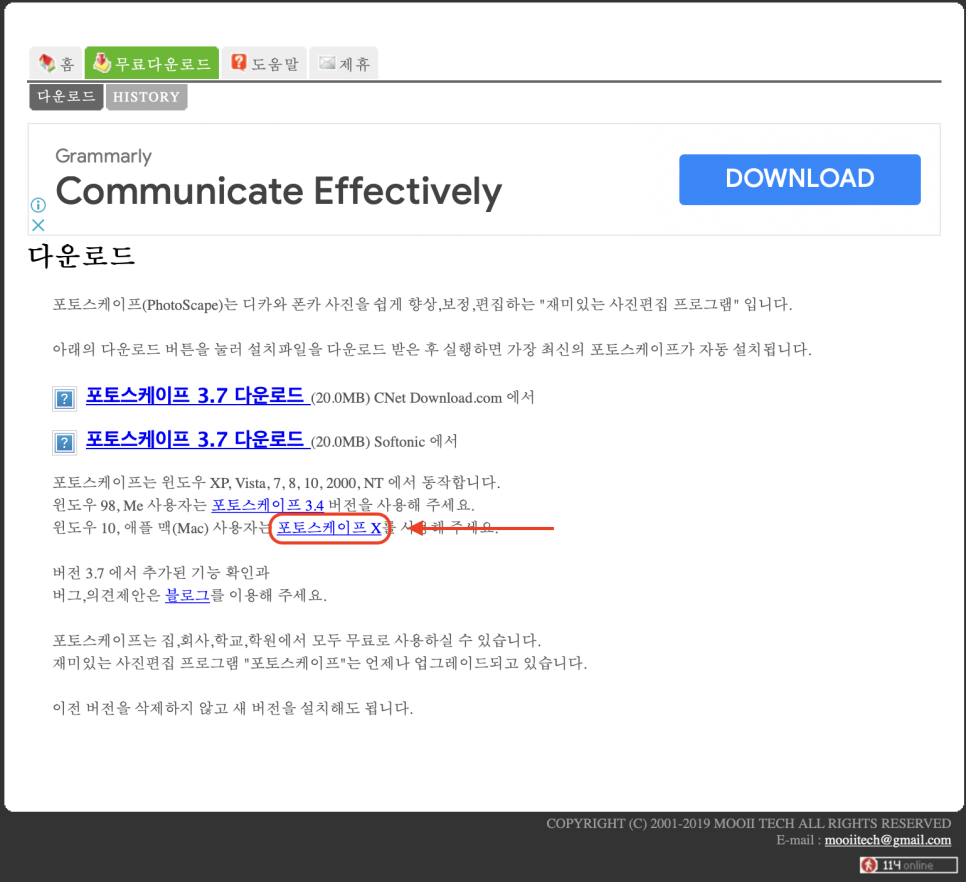This screenshot has width=966, height=882.
Task: Close the Grammarly advertisement
Action: (38, 225)
